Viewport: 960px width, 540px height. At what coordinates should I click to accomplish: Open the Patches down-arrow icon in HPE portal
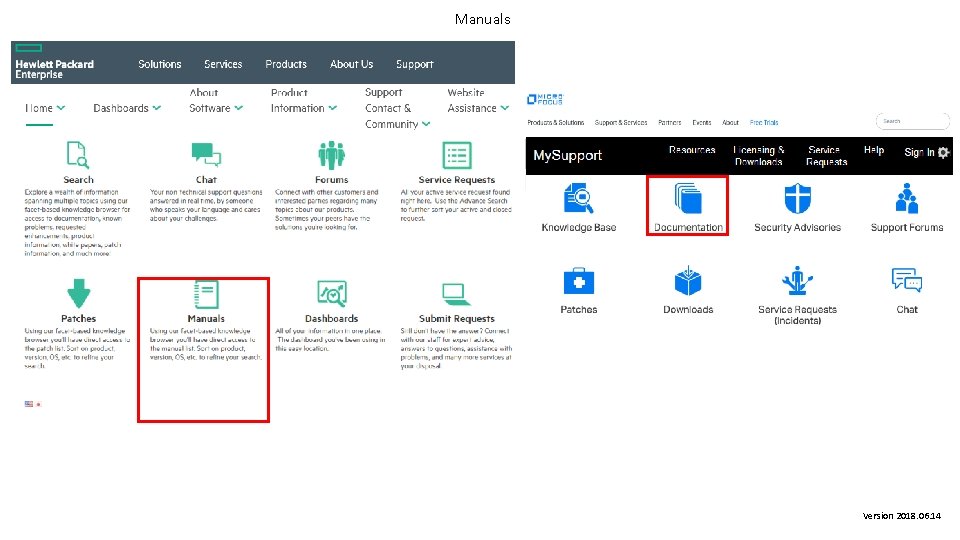(78, 293)
